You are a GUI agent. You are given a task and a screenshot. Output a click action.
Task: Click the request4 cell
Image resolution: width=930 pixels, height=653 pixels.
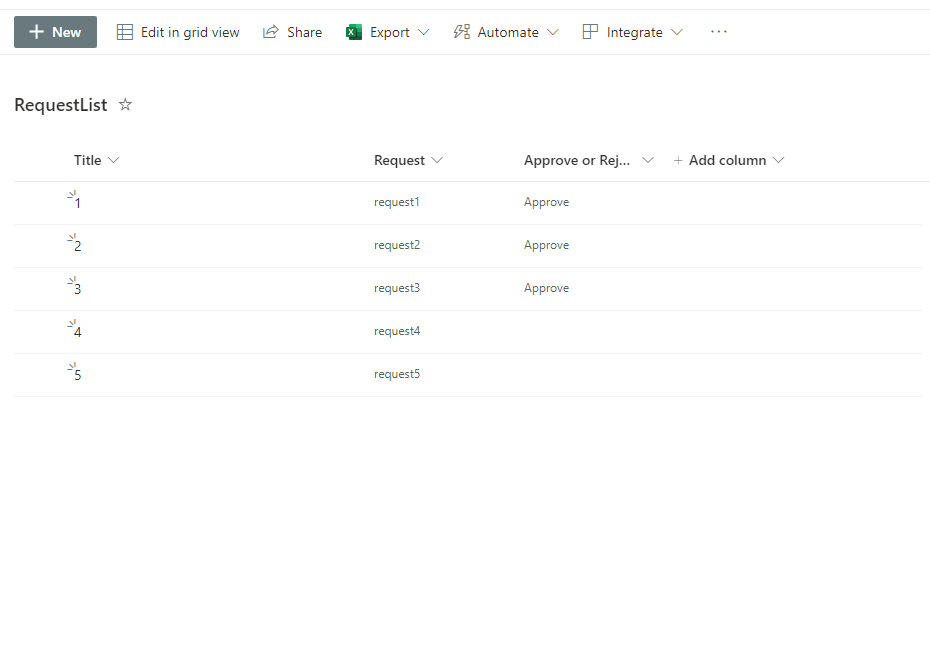click(397, 331)
